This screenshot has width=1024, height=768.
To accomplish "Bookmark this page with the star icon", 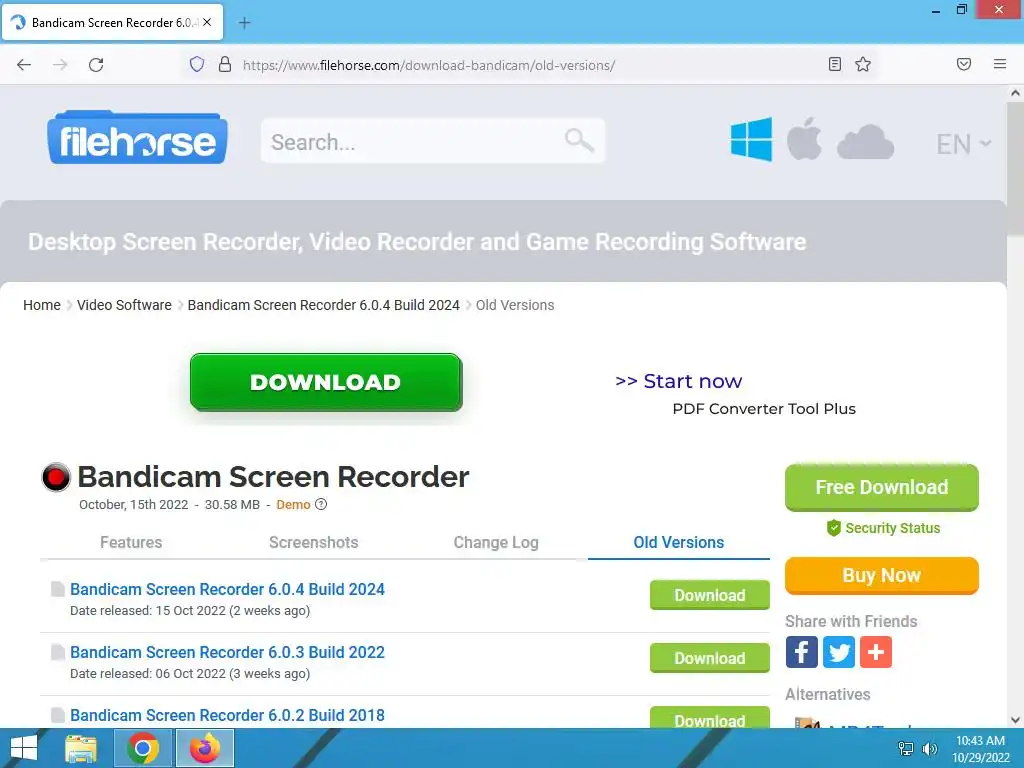I will click(863, 64).
